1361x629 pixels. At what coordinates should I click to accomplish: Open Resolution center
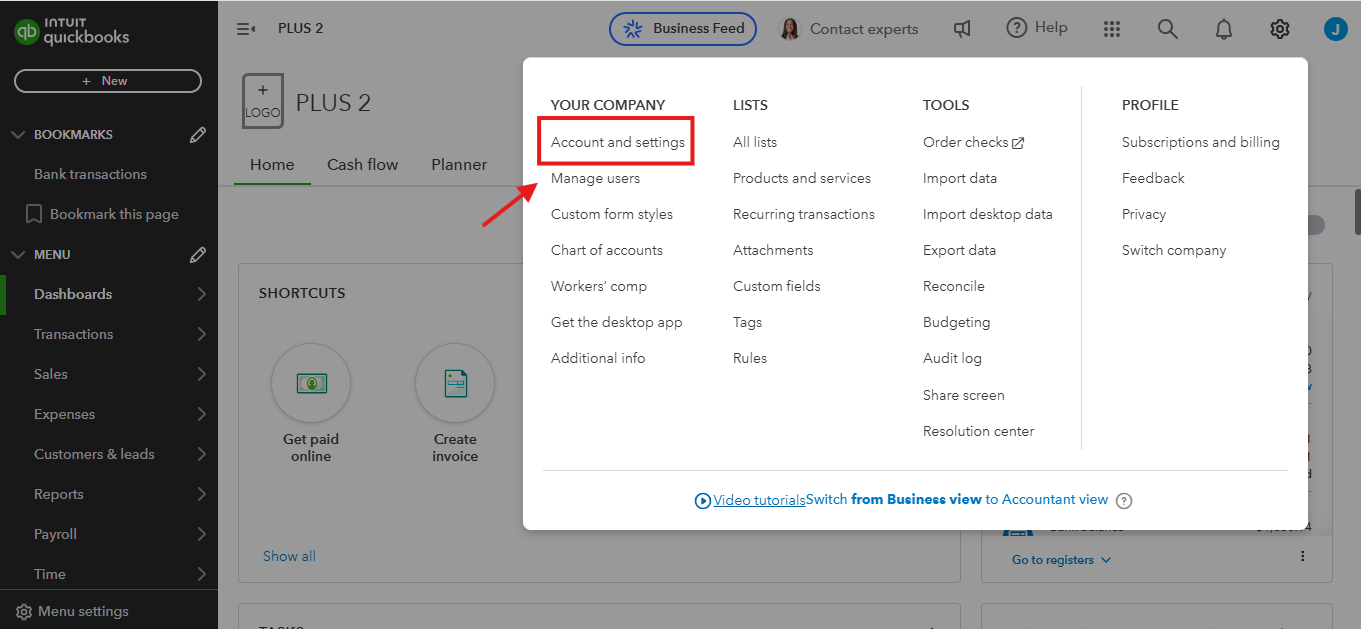pos(979,431)
